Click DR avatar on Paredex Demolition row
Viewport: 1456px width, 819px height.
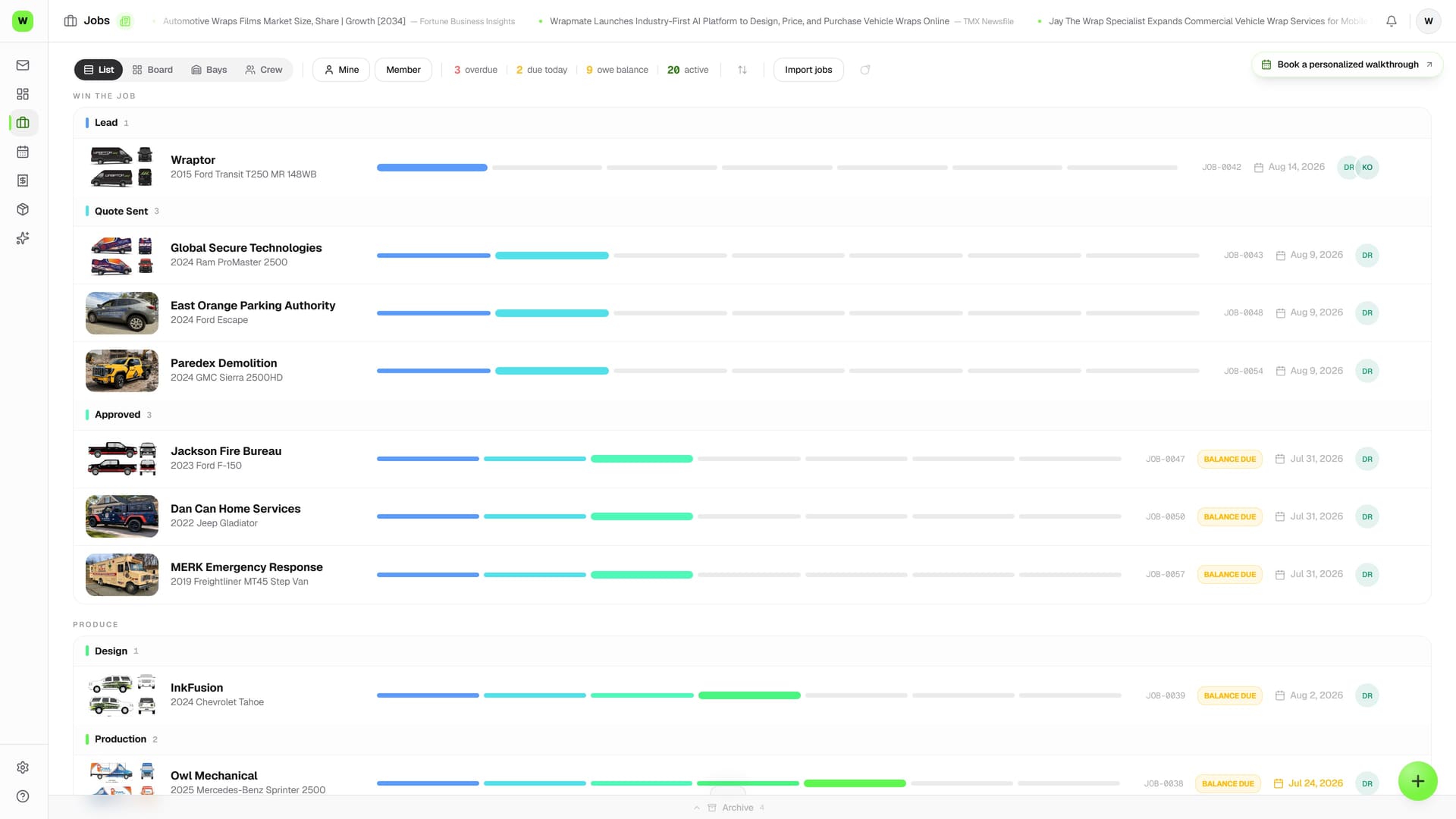[x=1367, y=371]
